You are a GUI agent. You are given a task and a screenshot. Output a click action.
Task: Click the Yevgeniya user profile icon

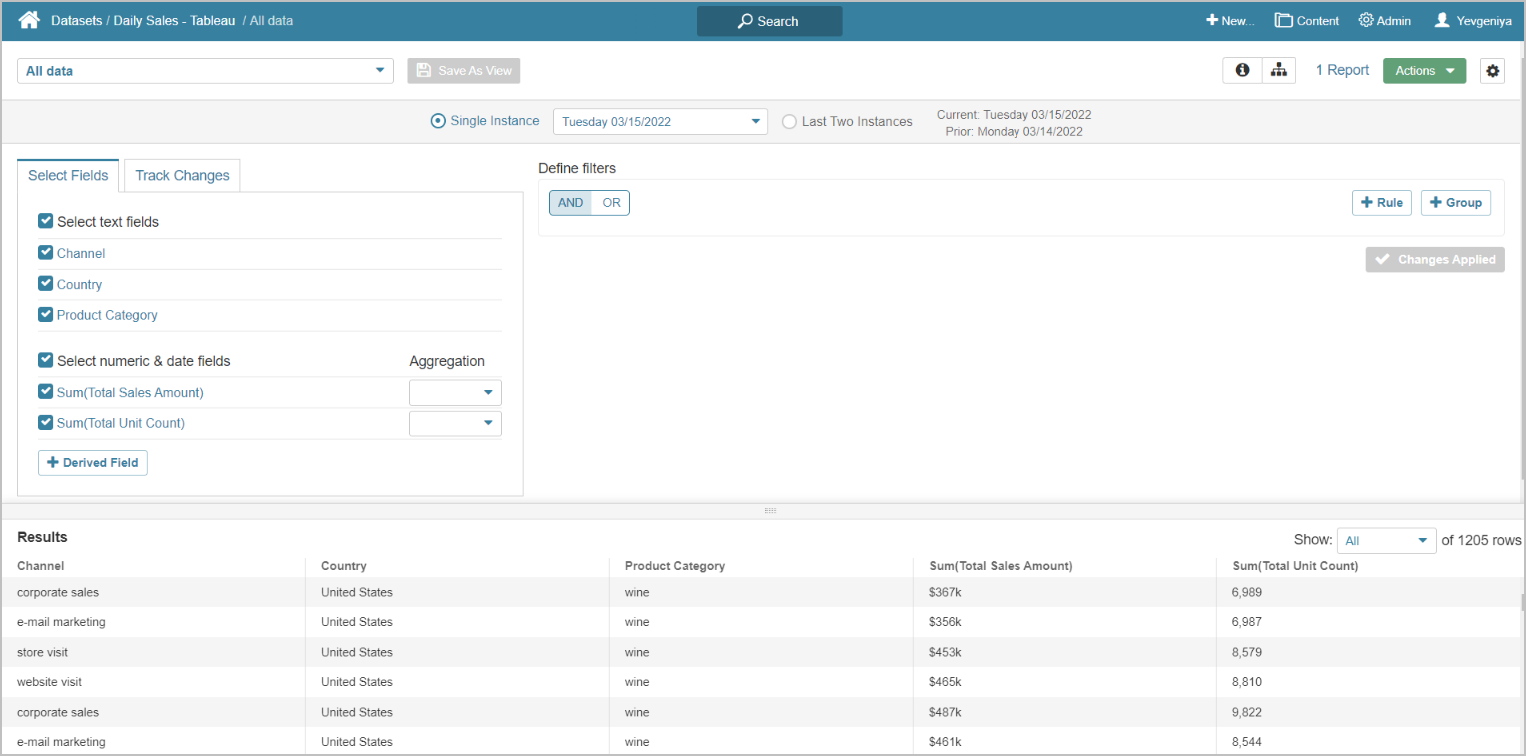[1442, 20]
